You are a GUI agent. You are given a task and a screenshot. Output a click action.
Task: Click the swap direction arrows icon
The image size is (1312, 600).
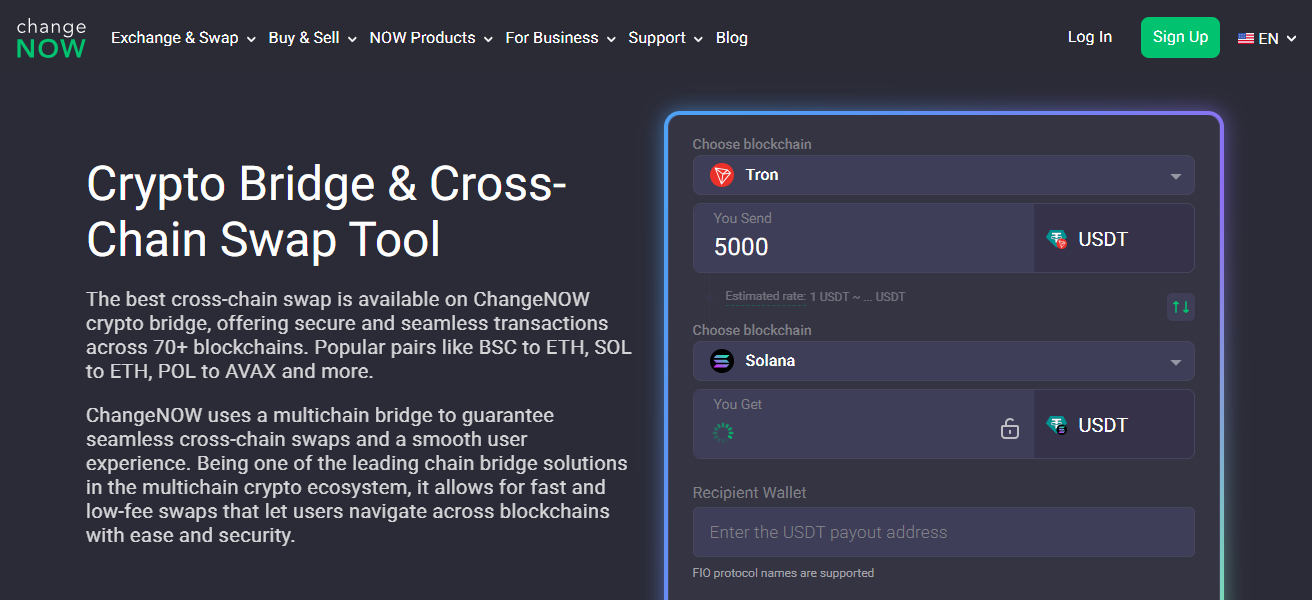pyautogui.click(x=1180, y=307)
